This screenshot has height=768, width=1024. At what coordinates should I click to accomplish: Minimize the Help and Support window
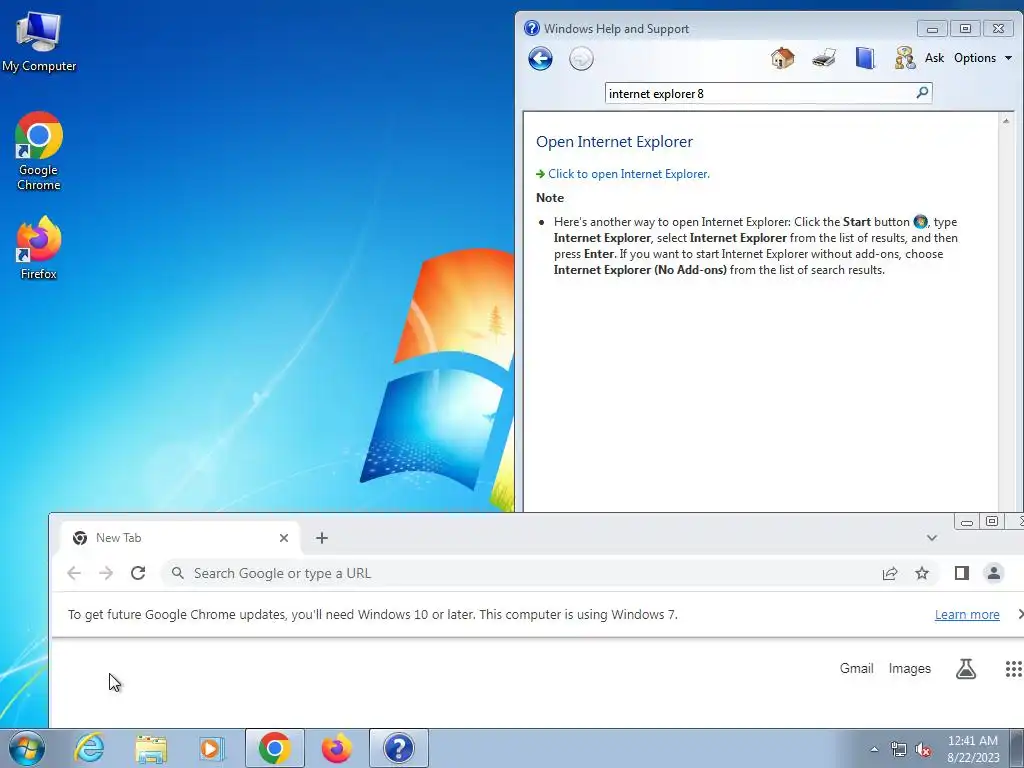click(x=932, y=29)
